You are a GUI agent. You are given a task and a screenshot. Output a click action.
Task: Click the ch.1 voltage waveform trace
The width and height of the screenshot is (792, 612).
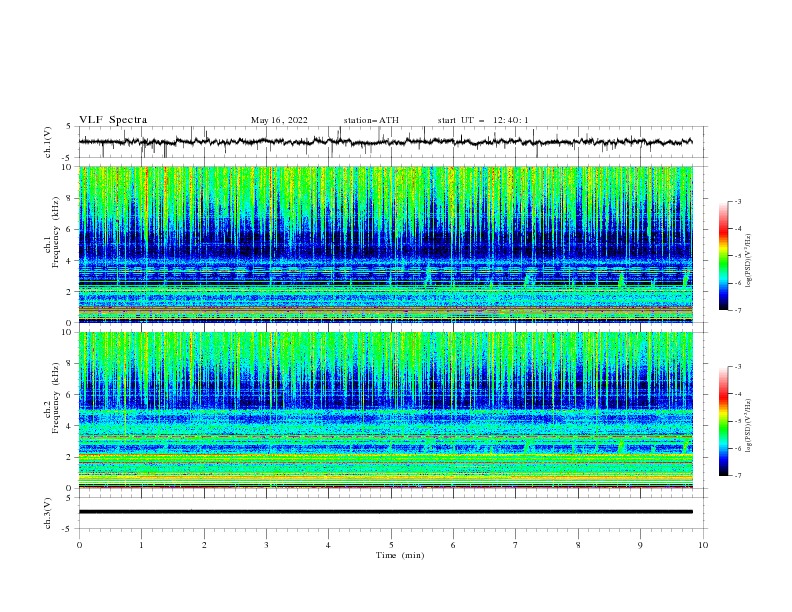385,142
